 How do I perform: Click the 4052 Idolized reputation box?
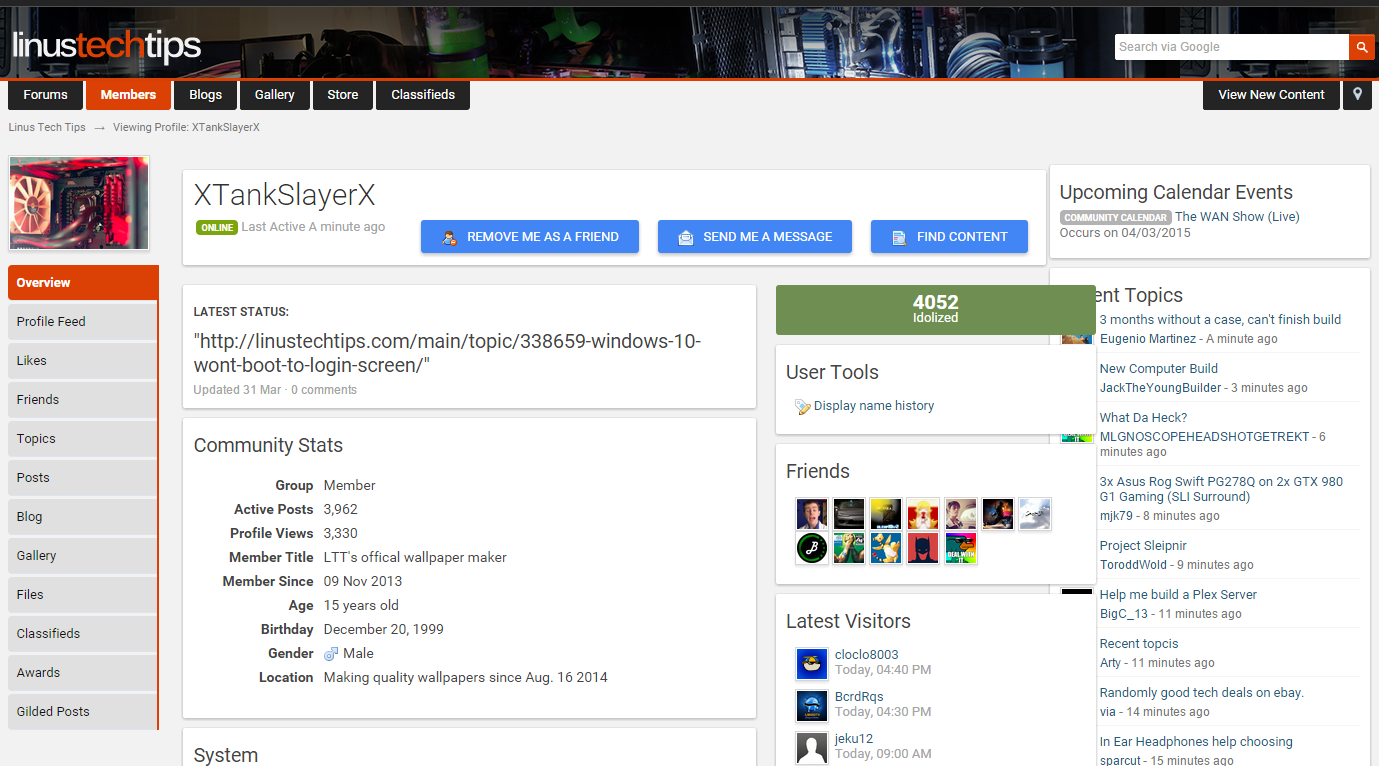(935, 309)
